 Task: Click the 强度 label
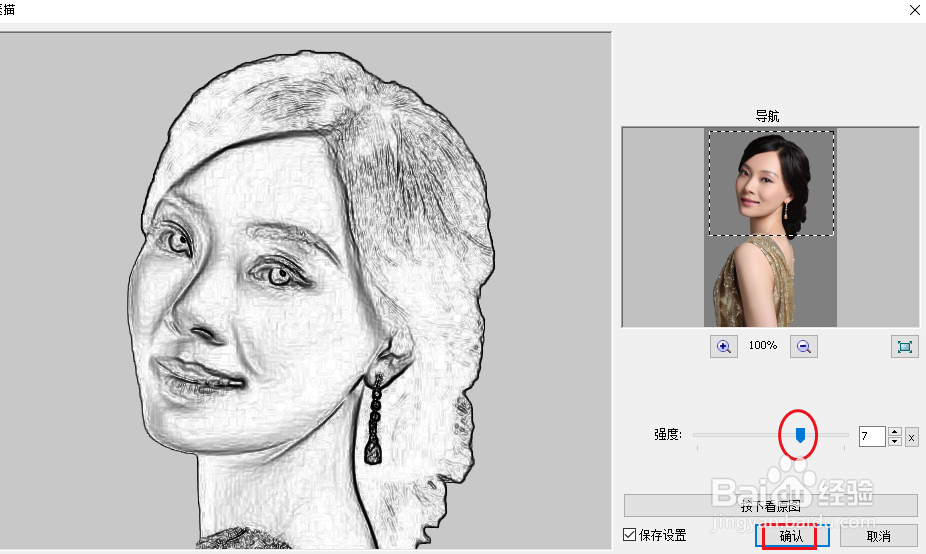[668, 435]
